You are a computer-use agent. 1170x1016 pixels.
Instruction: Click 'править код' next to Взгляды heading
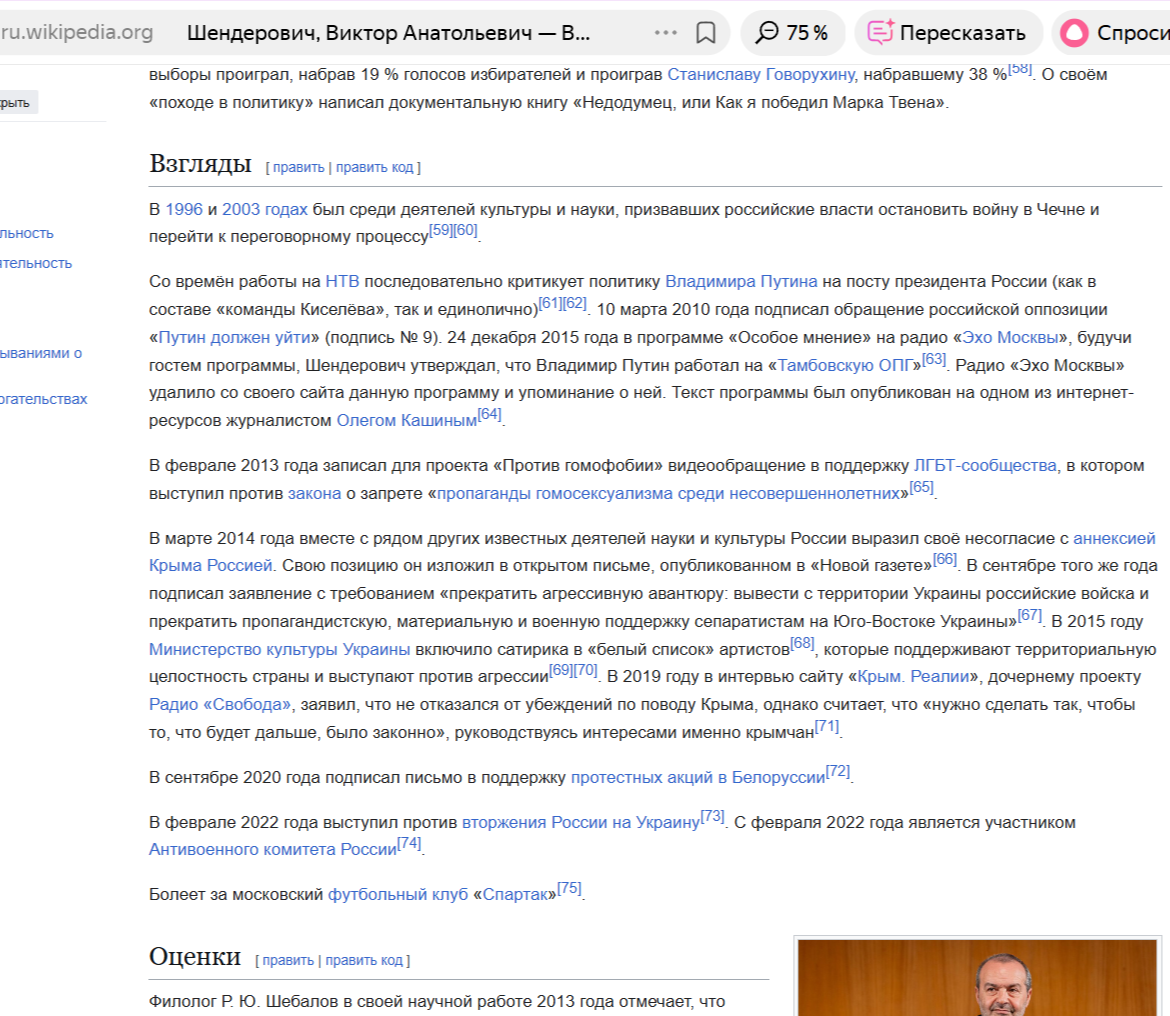(375, 167)
